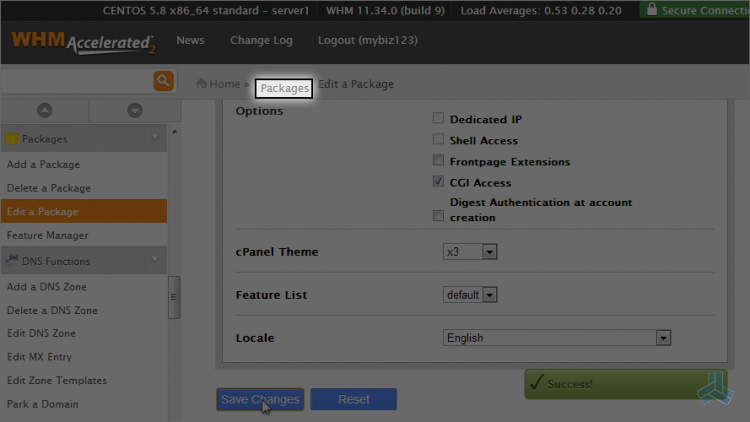Open Park a Domain link
The height and width of the screenshot is (422, 750).
click(x=43, y=404)
